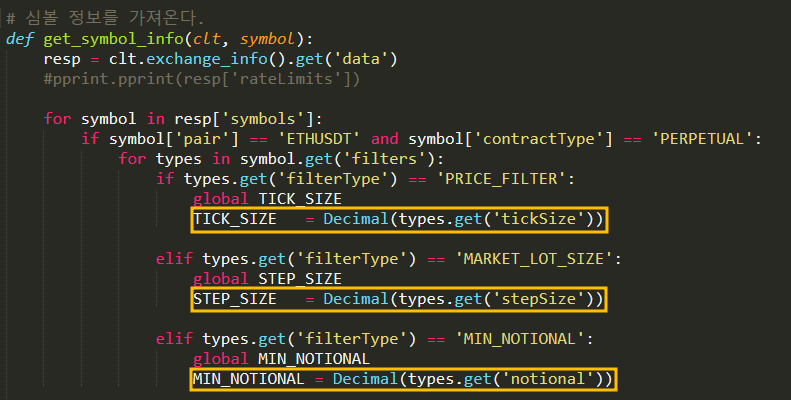This screenshot has width=791, height=400.
Task: Click the 'data' string literal
Action: click(361, 59)
